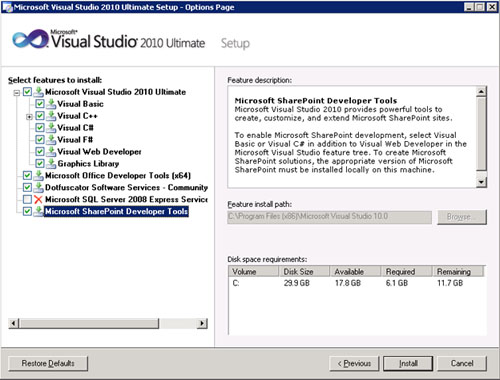This screenshot has width=500, height=380.
Task: Click the Required column header
Action: pyautogui.click(x=407, y=272)
